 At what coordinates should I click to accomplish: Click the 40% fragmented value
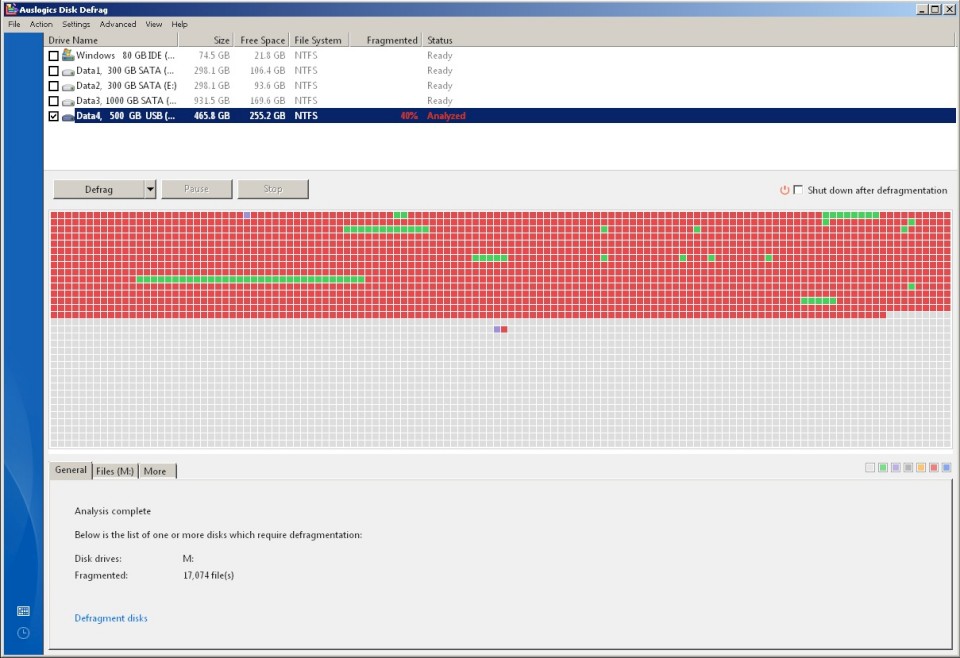click(408, 116)
